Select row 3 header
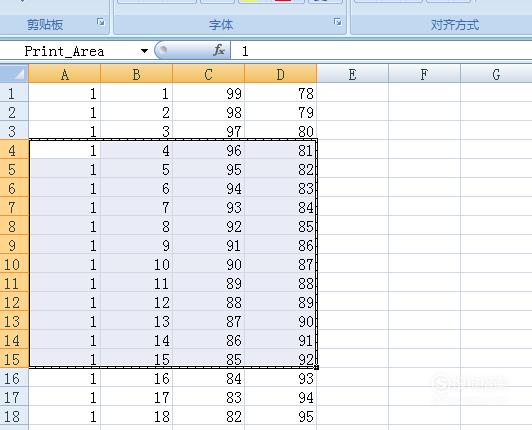 (x=14, y=131)
